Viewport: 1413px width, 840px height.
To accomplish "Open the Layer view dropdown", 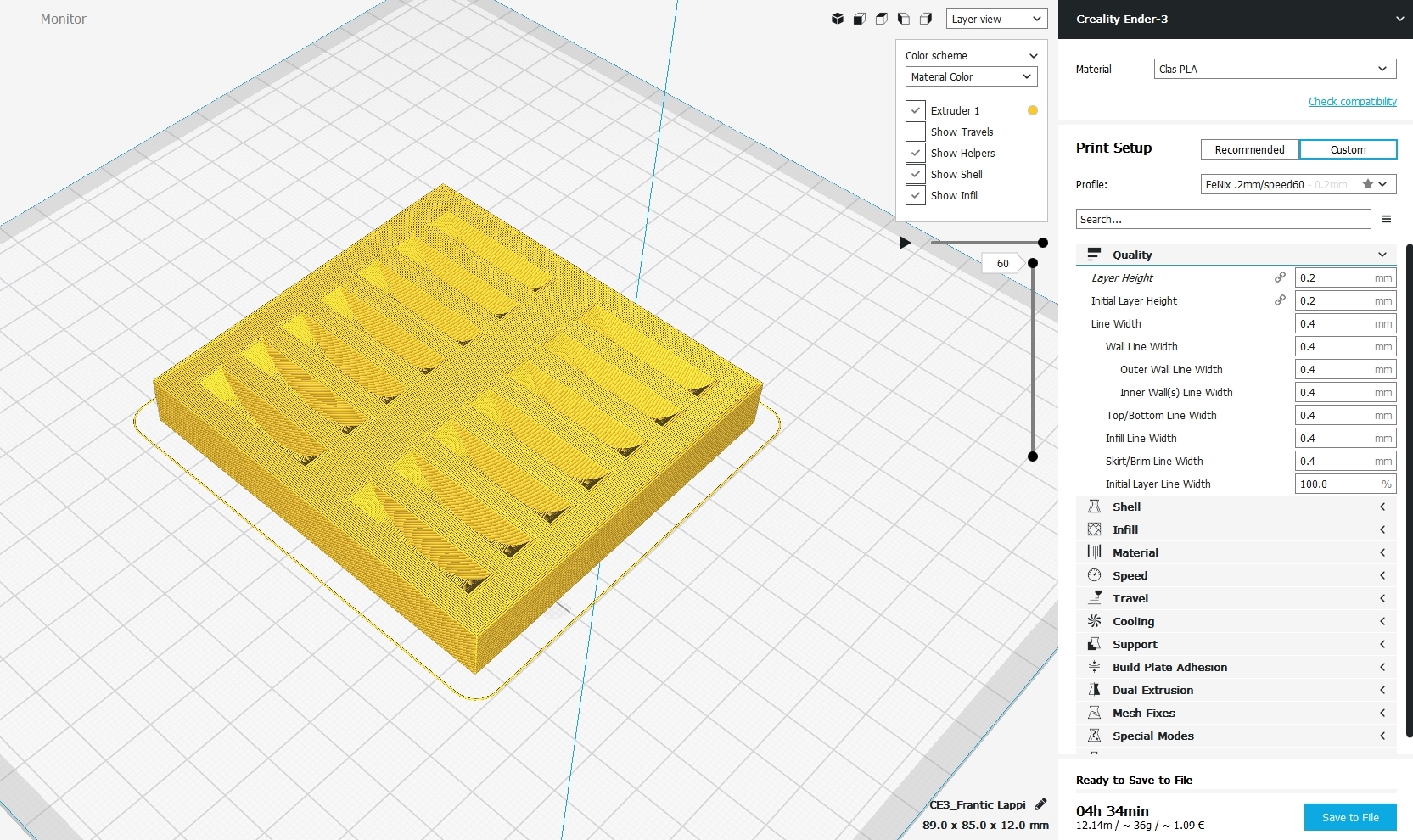I will [x=996, y=19].
